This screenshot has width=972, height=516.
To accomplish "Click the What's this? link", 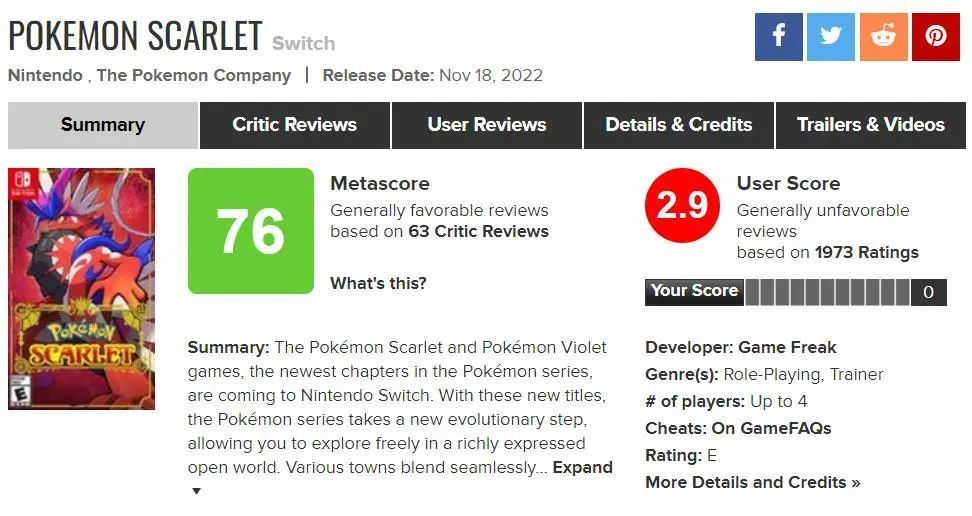I will [378, 283].
